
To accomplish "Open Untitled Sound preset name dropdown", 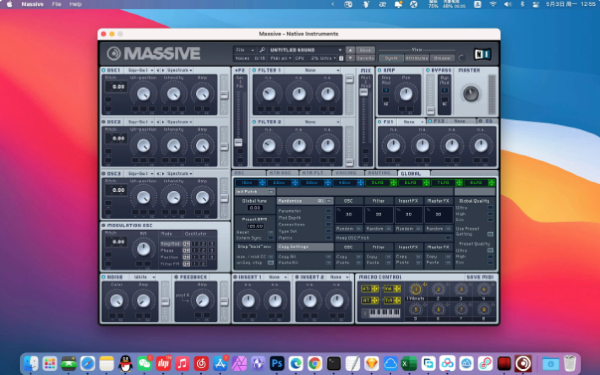I will (x=305, y=50).
